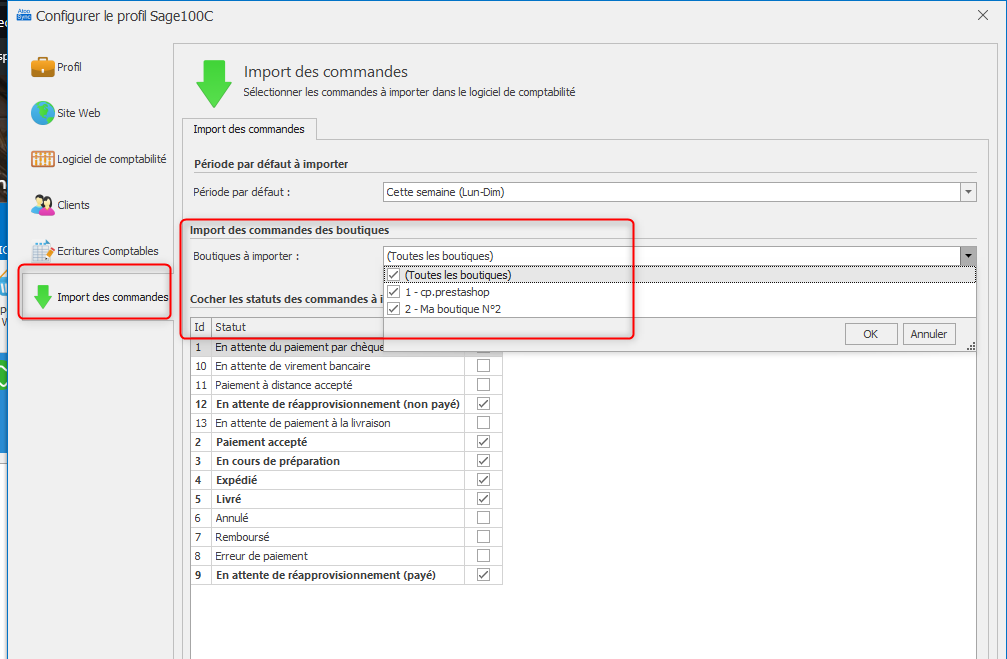Click the Clients people icon

42,205
